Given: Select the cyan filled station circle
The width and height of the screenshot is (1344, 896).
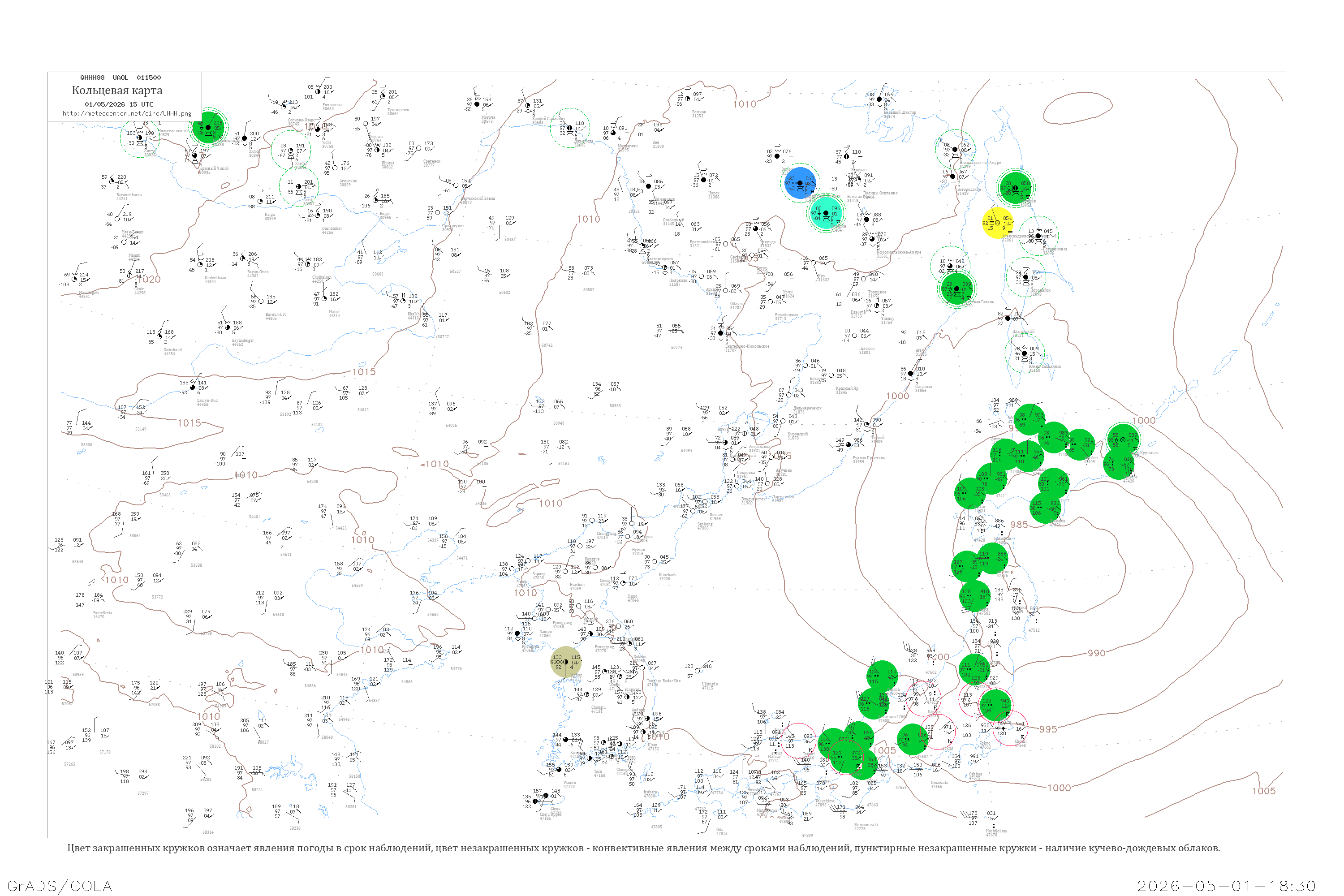Looking at the screenshot, I should tap(826, 212).
